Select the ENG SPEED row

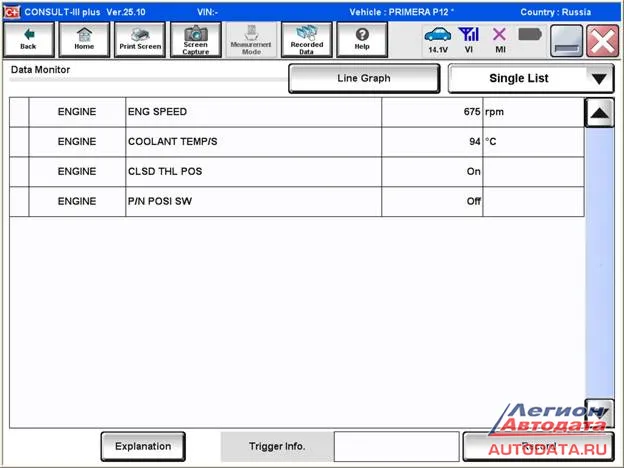[x=297, y=112]
